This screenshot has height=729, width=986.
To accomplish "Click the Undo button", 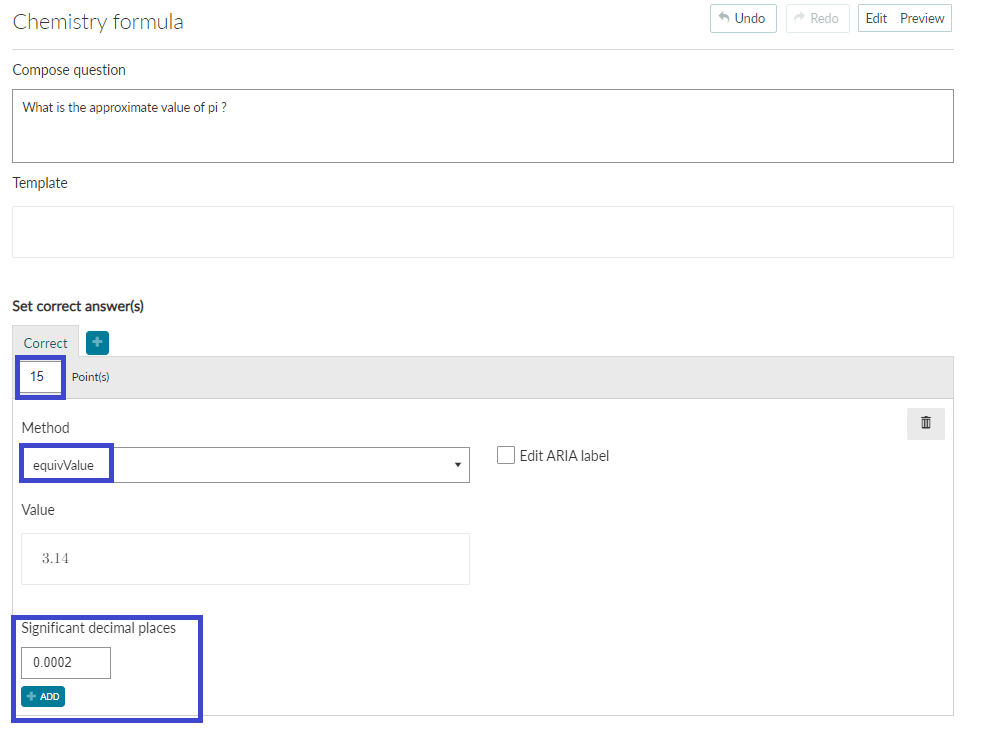I will [x=743, y=18].
